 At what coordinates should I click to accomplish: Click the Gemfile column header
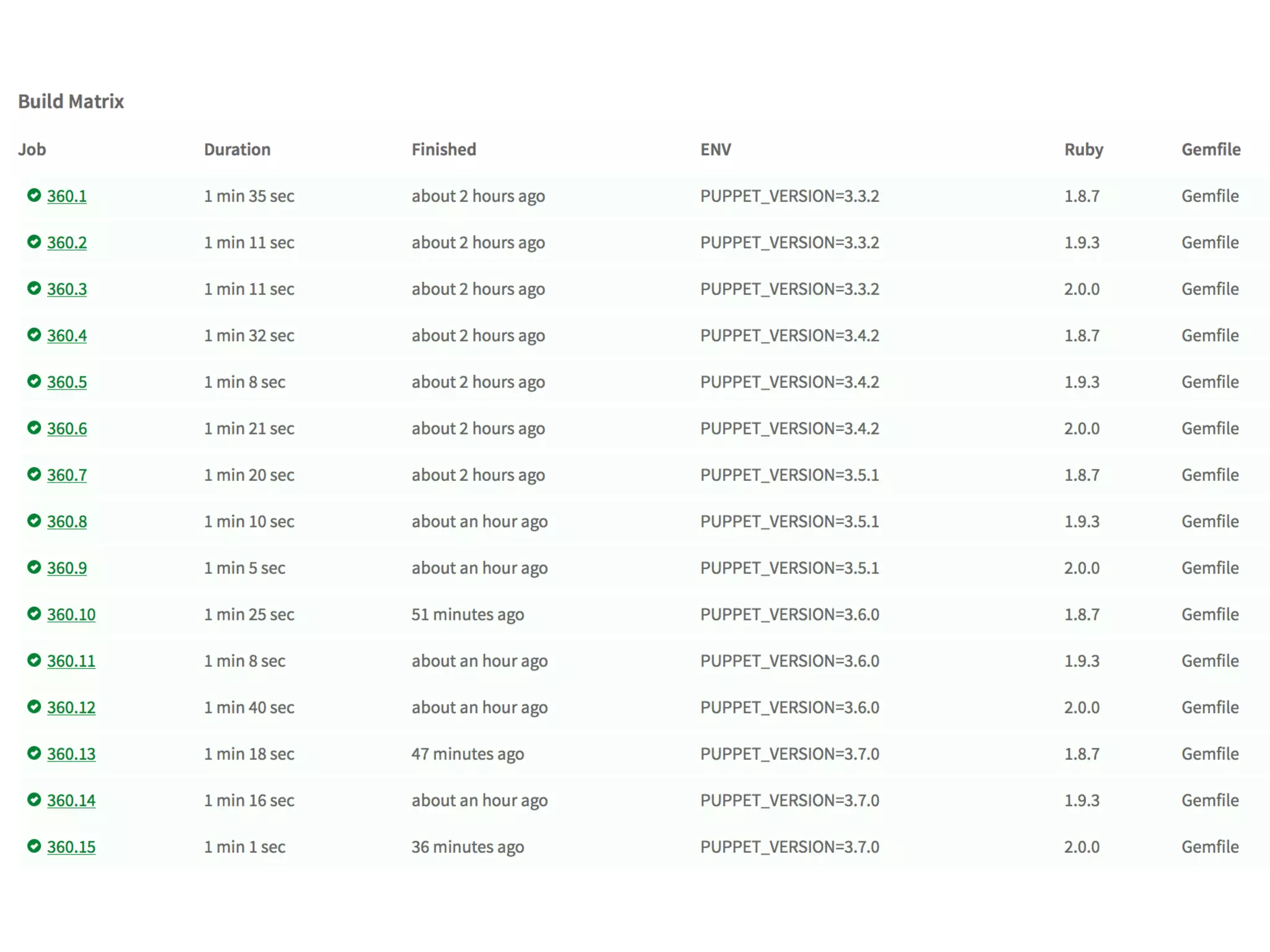tap(1210, 149)
